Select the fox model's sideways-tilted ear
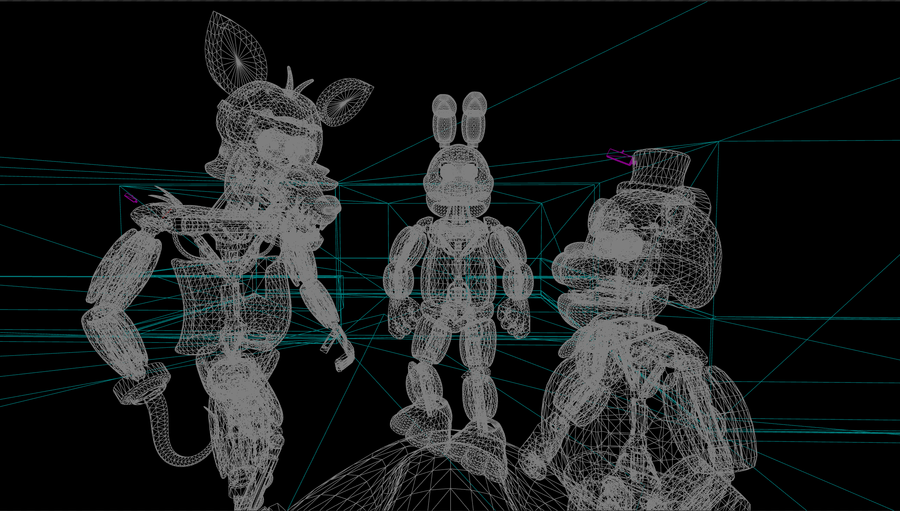 tap(344, 102)
